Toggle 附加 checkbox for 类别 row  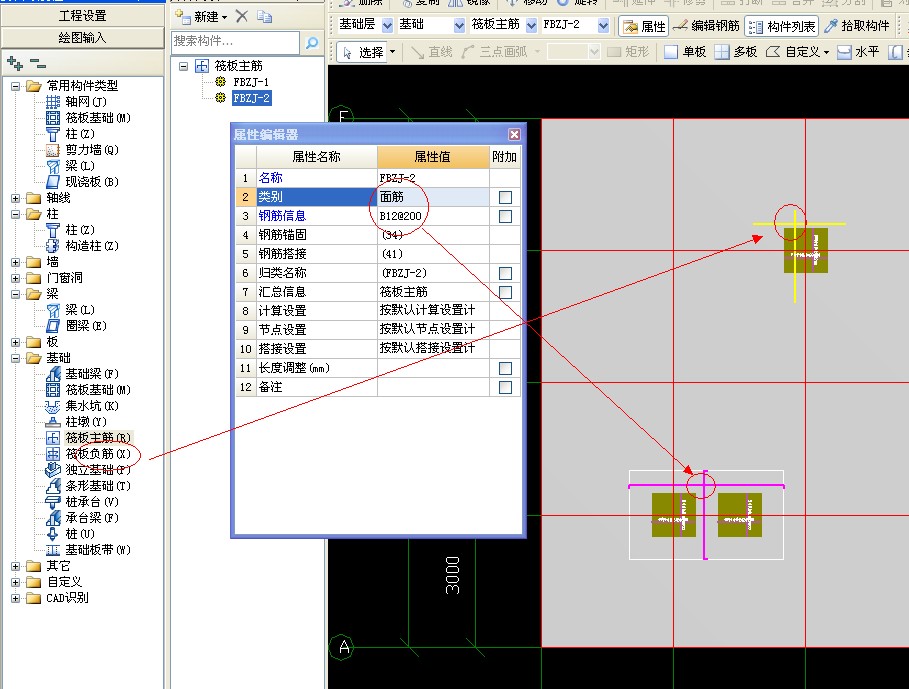click(x=506, y=198)
